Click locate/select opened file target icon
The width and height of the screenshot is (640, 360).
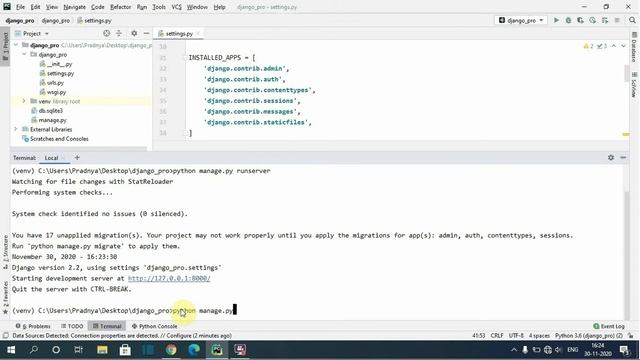pyautogui.click(x=107, y=33)
